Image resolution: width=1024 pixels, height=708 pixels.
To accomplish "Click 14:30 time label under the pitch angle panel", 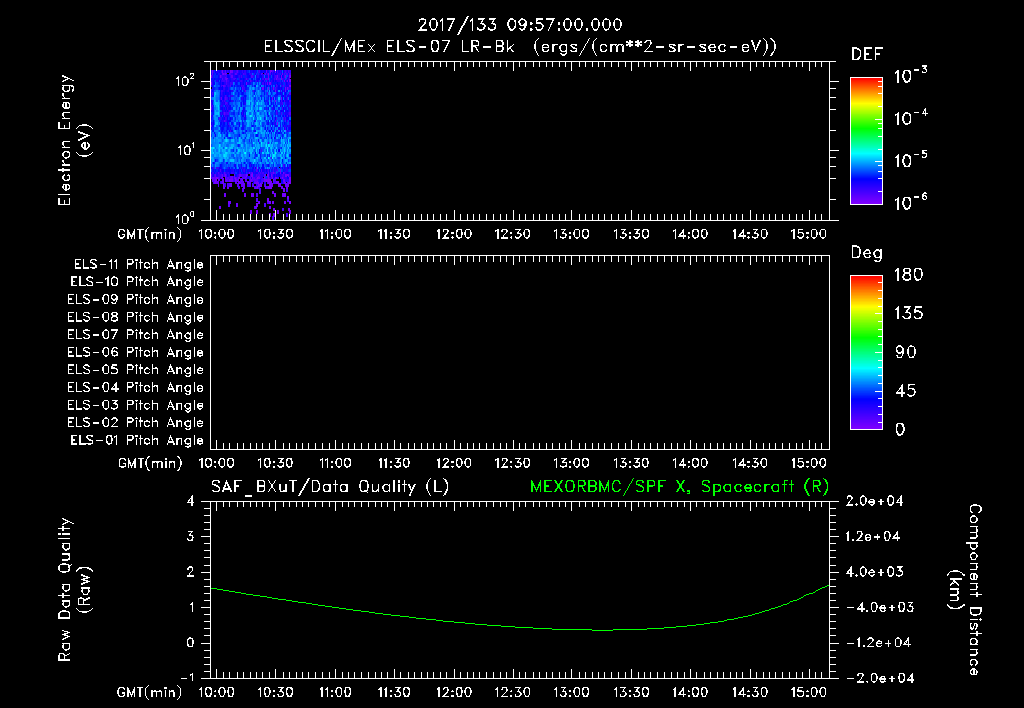I will [749, 463].
